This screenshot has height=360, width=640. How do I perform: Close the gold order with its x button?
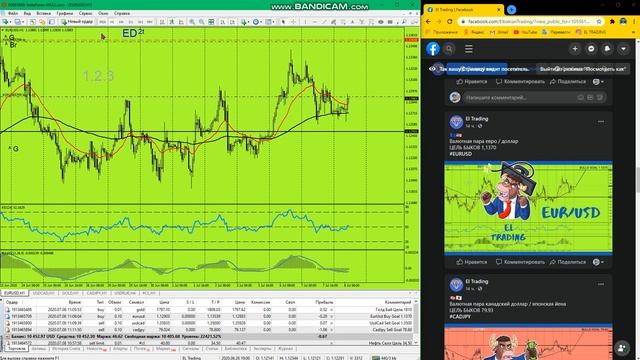coord(331,310)
